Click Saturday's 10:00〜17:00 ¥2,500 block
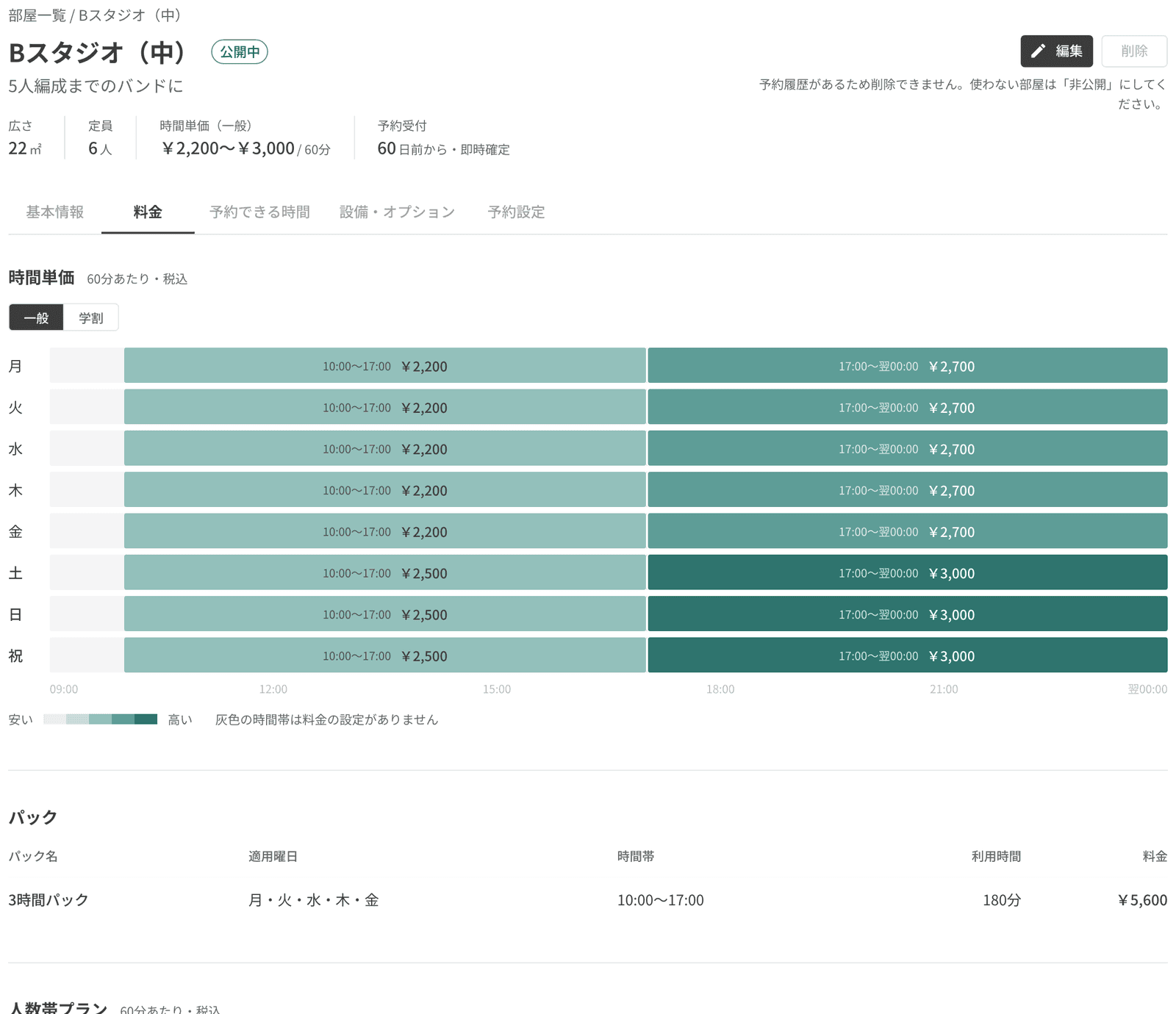The image size is (1176, 1014). point(385,572)
